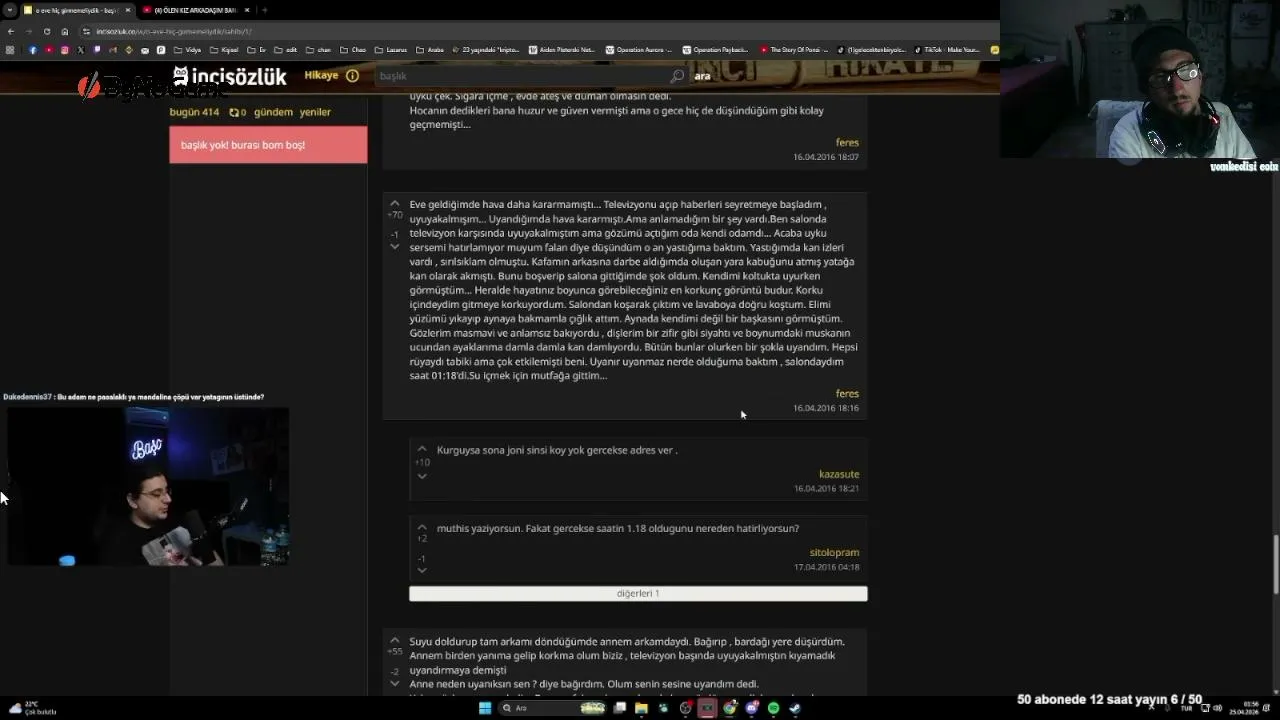Expand the 'diğerleri 1' replies bar
Image resolution: width=1280 pixels, height=720 pixels.
638,593
